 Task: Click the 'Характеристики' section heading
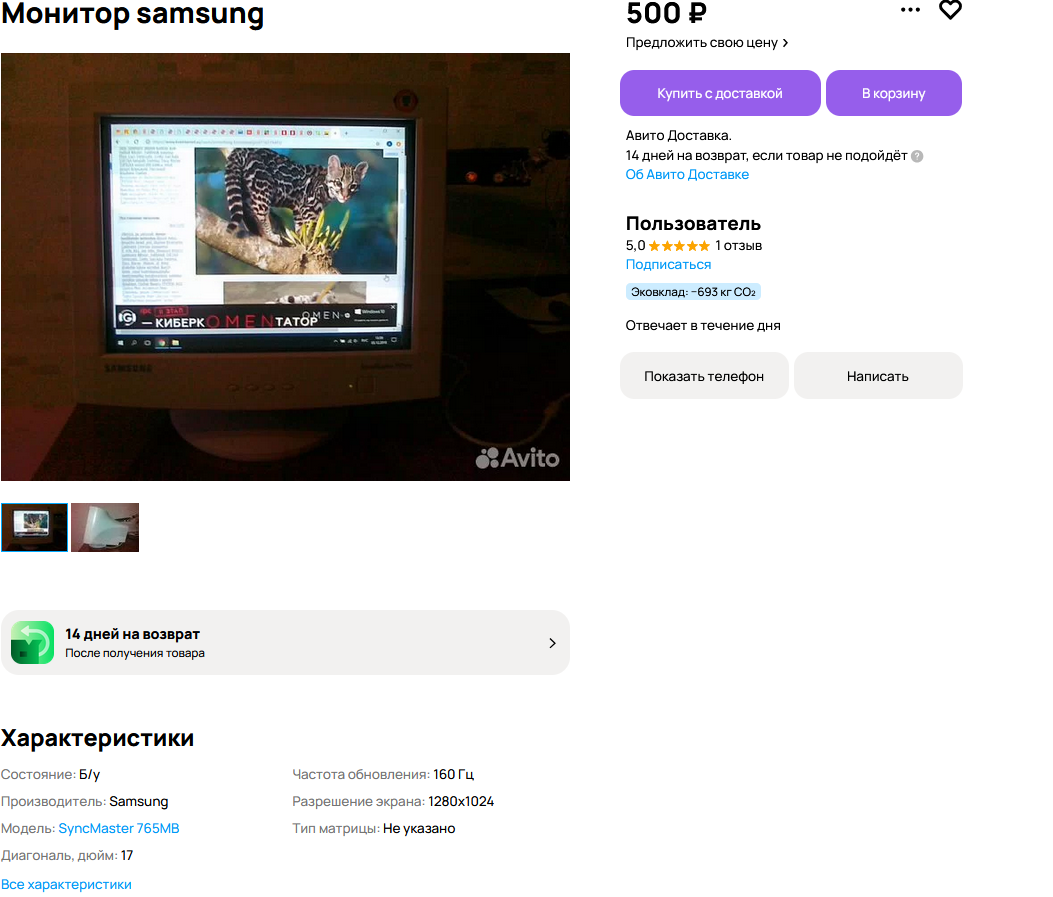[x=97, y=738]
